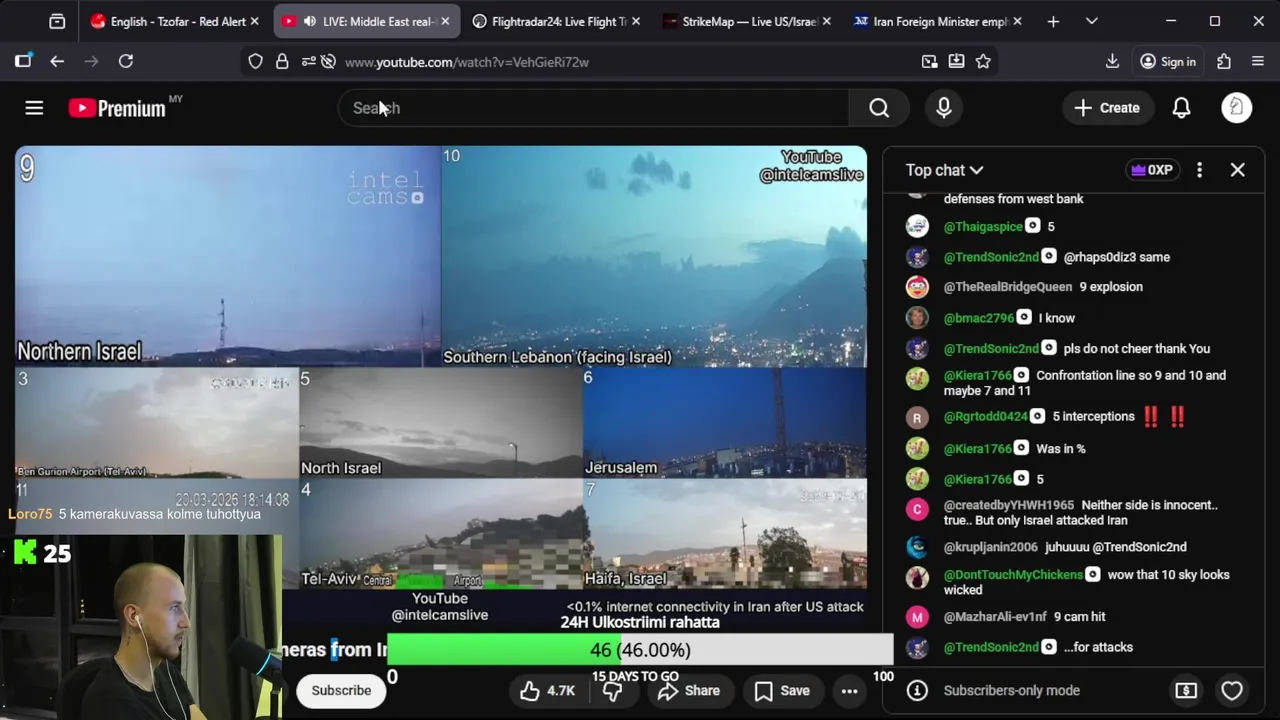Open tracking protection shield panel
Image resolution: width=1280 pixels, height=720 pixels.
point(256,62)
